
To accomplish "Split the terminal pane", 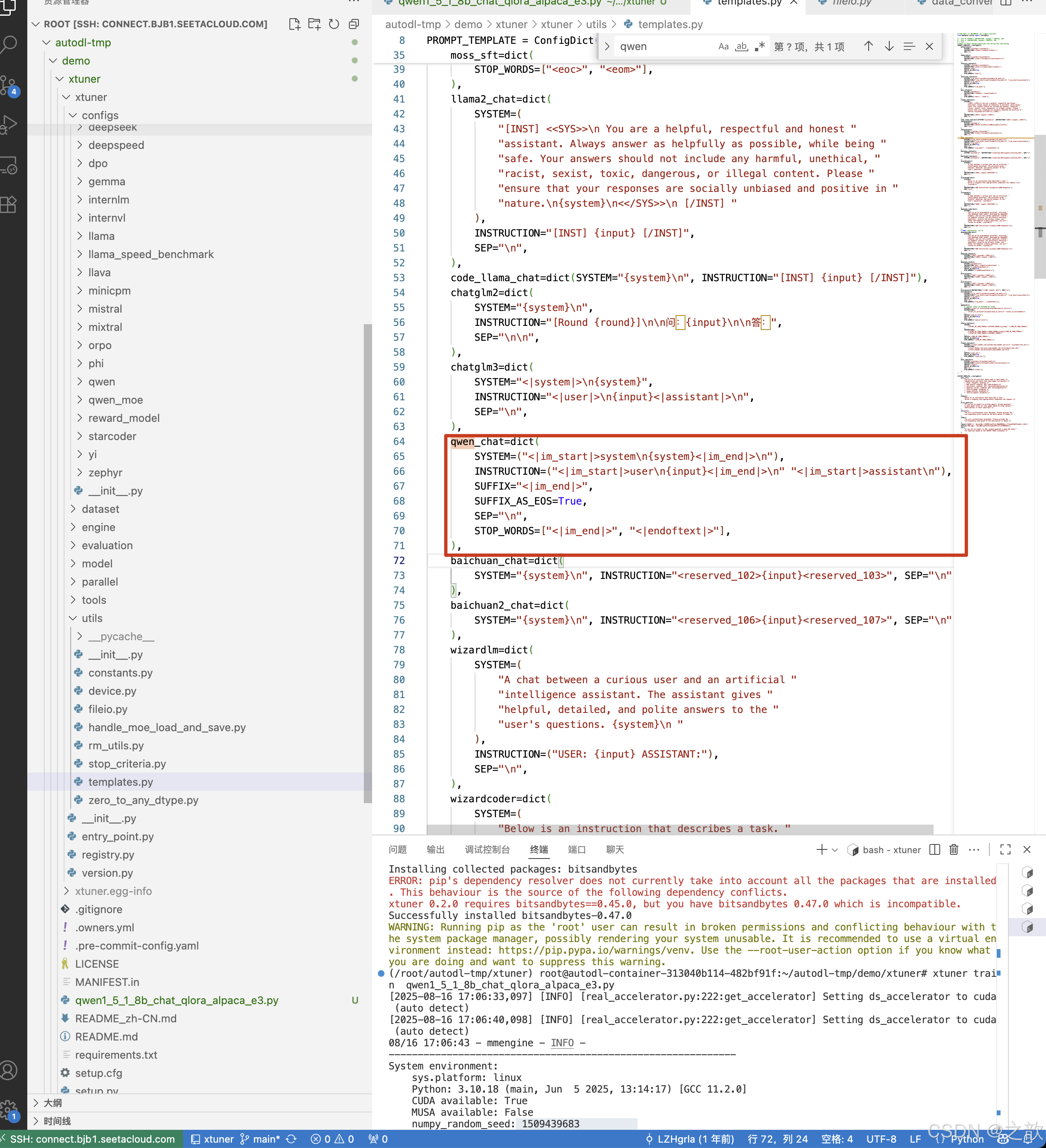I will click(934, 849).
